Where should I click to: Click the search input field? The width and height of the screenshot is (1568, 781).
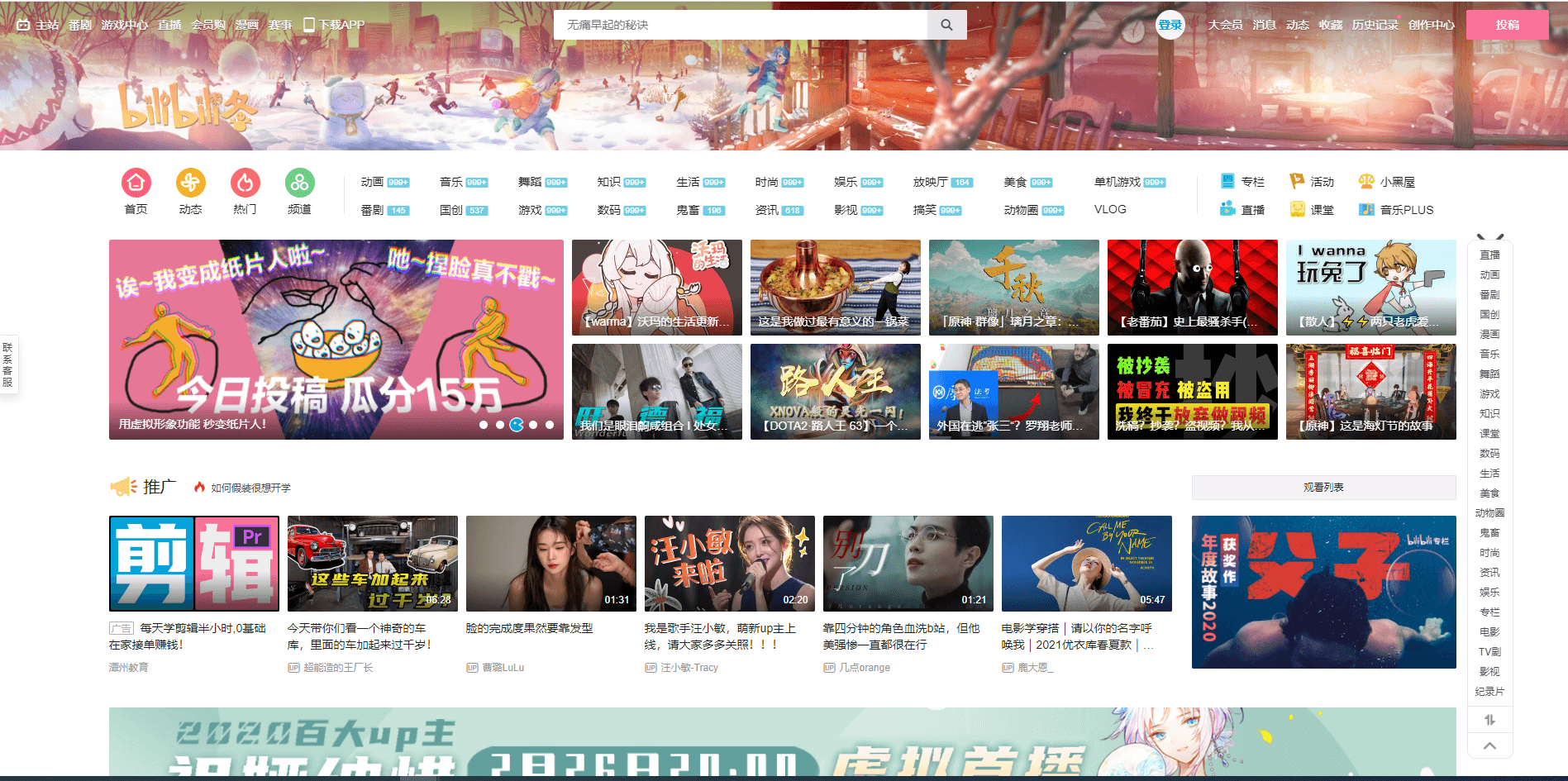(741, 25)
